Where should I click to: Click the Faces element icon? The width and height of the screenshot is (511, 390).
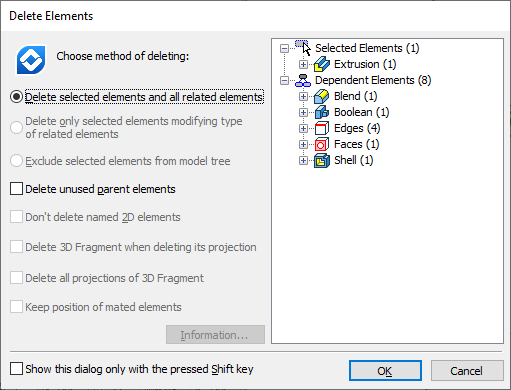pos(322,144)
